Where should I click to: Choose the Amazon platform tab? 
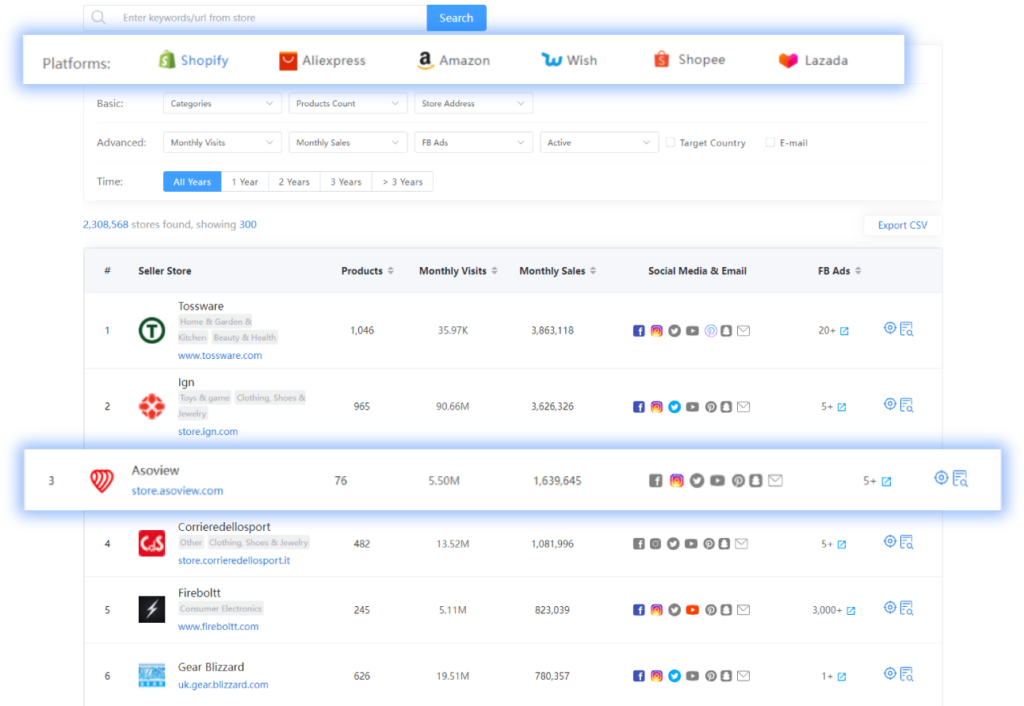[454, 60]
